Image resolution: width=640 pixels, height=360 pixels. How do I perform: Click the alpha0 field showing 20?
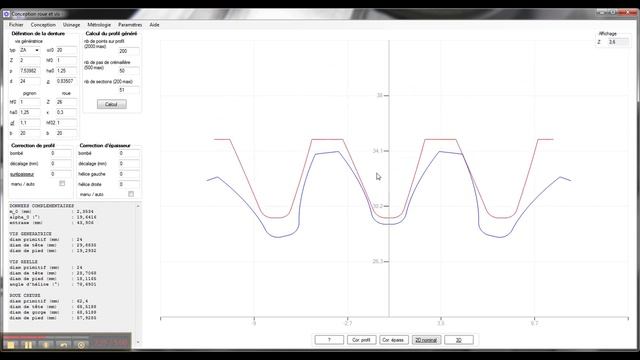pos(66,50)
